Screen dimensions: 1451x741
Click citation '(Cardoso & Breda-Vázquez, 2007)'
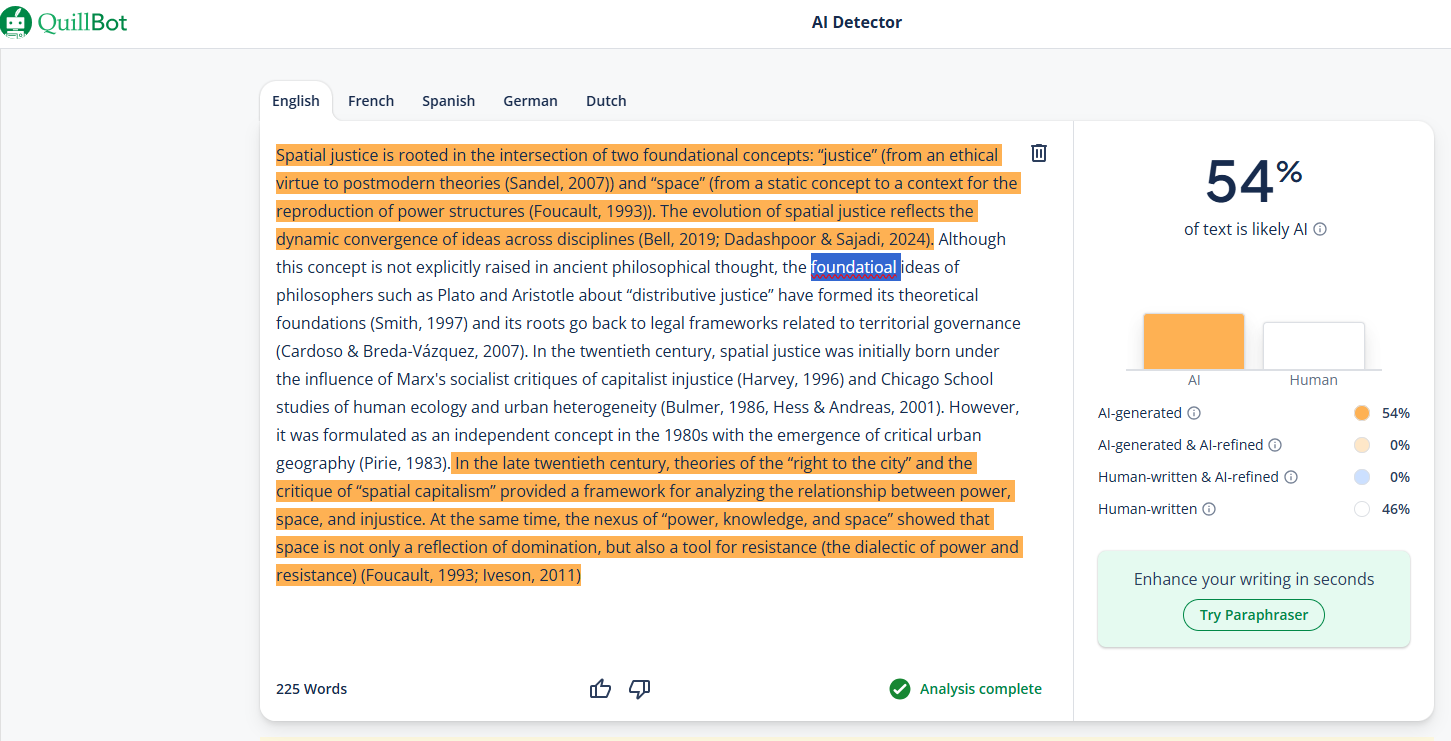(x=400, y=351)
